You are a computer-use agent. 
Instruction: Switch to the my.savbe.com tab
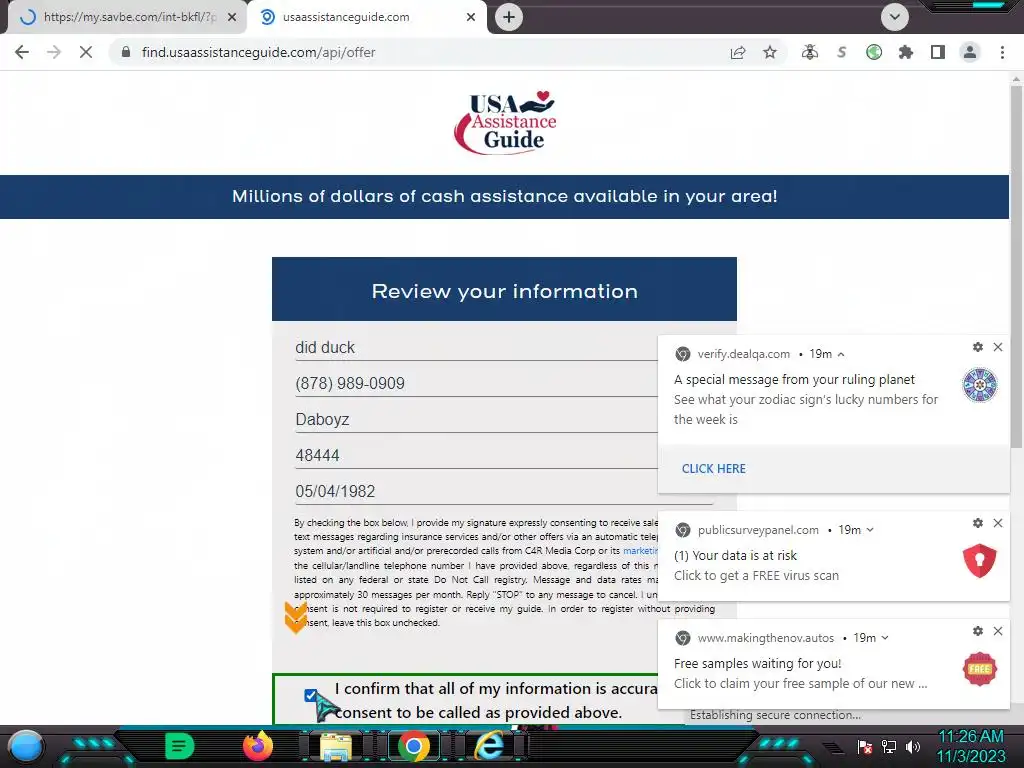129,17
